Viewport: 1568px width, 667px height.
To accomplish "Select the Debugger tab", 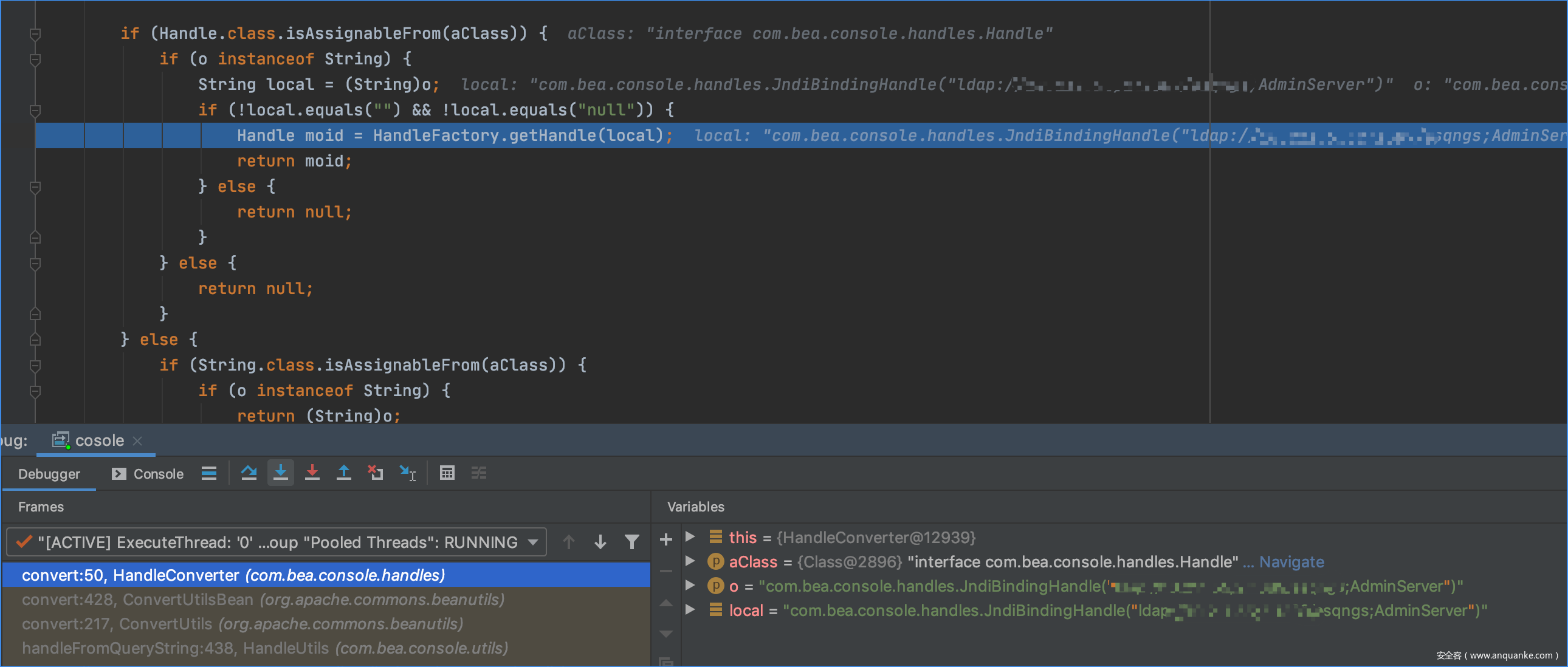I will click(x=49, y=474).
